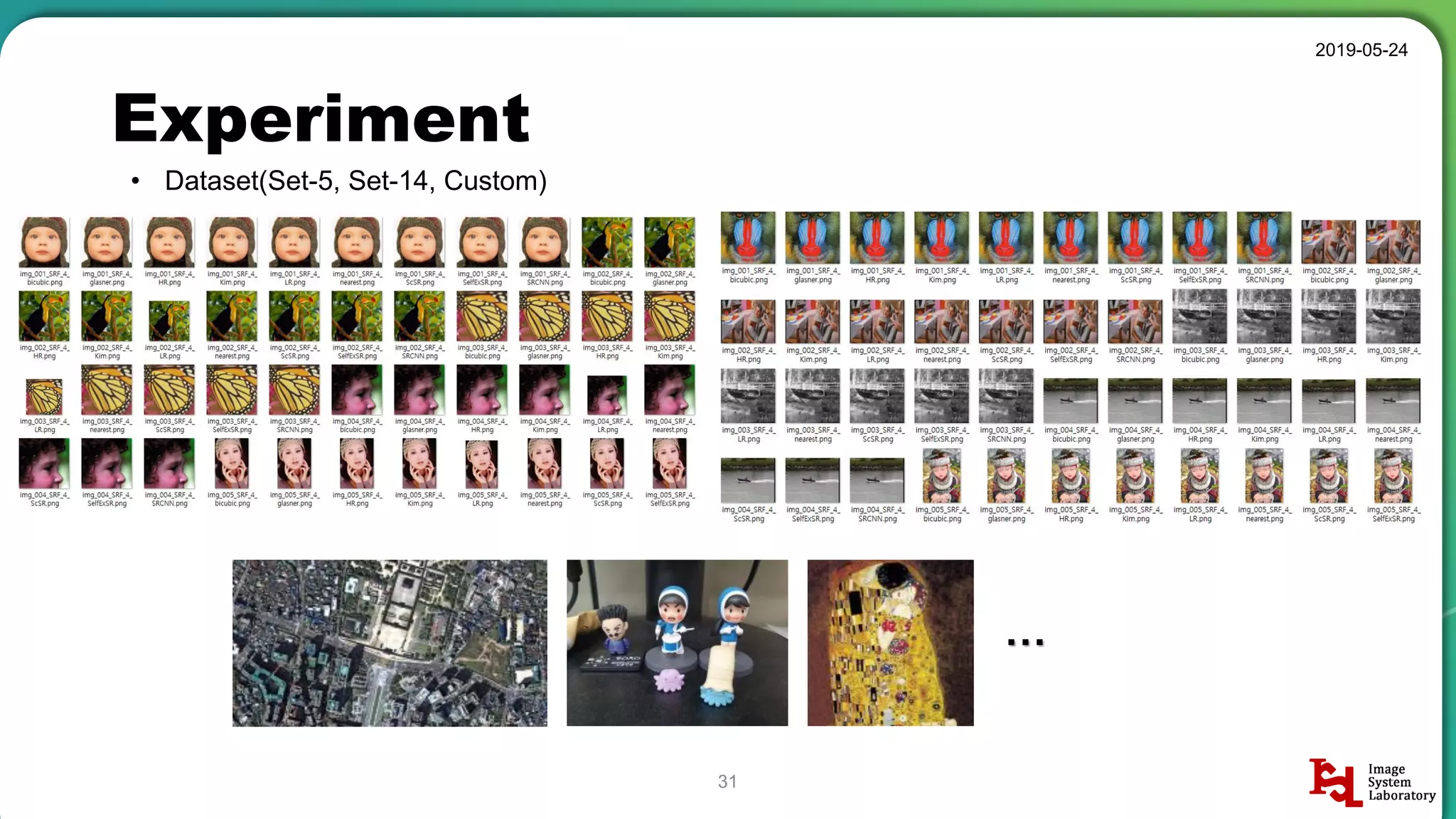The image size is (1456, 819).
Task: Select the boat on river img_004 bicubic.png
Action: coord(1071,401)
